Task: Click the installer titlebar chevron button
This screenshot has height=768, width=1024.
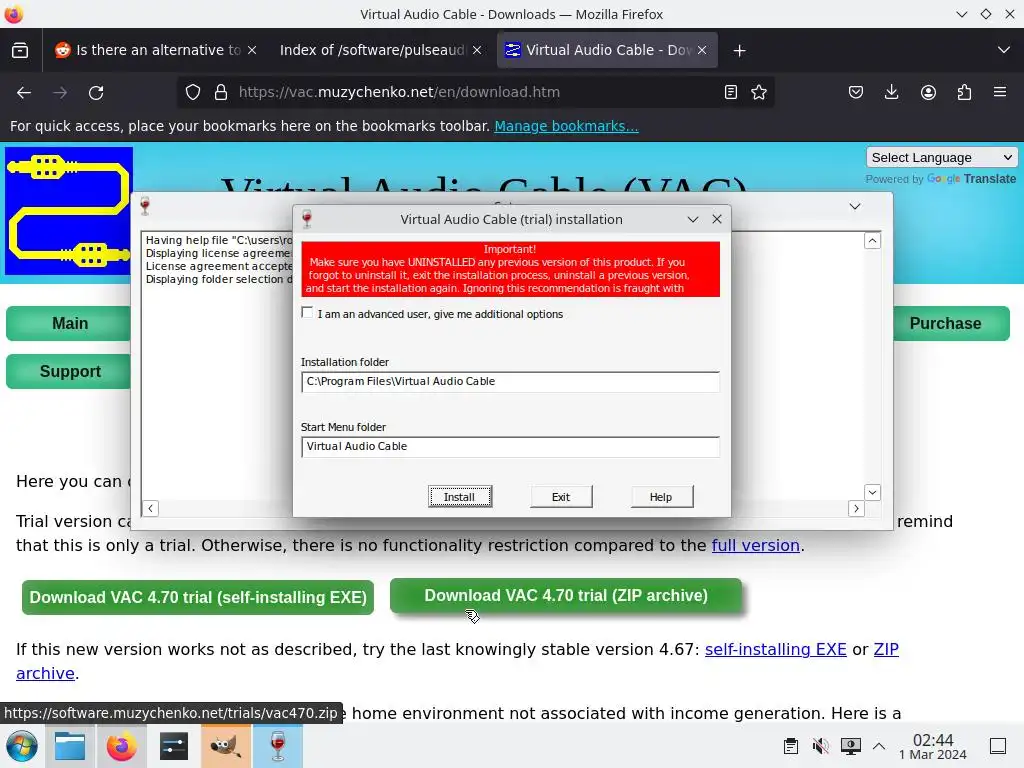Action: tap(693, 219)
